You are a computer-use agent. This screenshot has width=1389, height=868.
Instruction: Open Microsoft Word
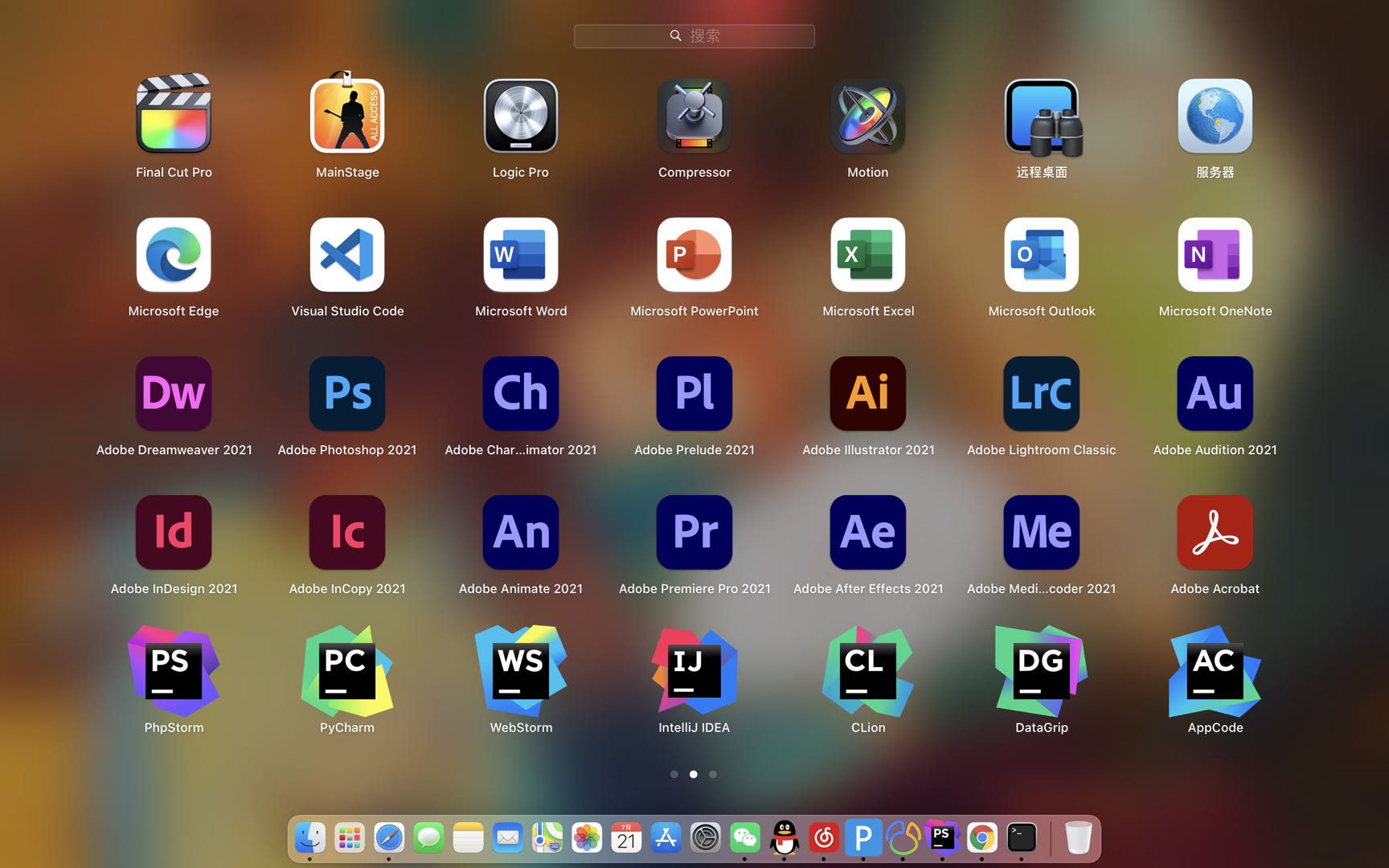[521, 254]
